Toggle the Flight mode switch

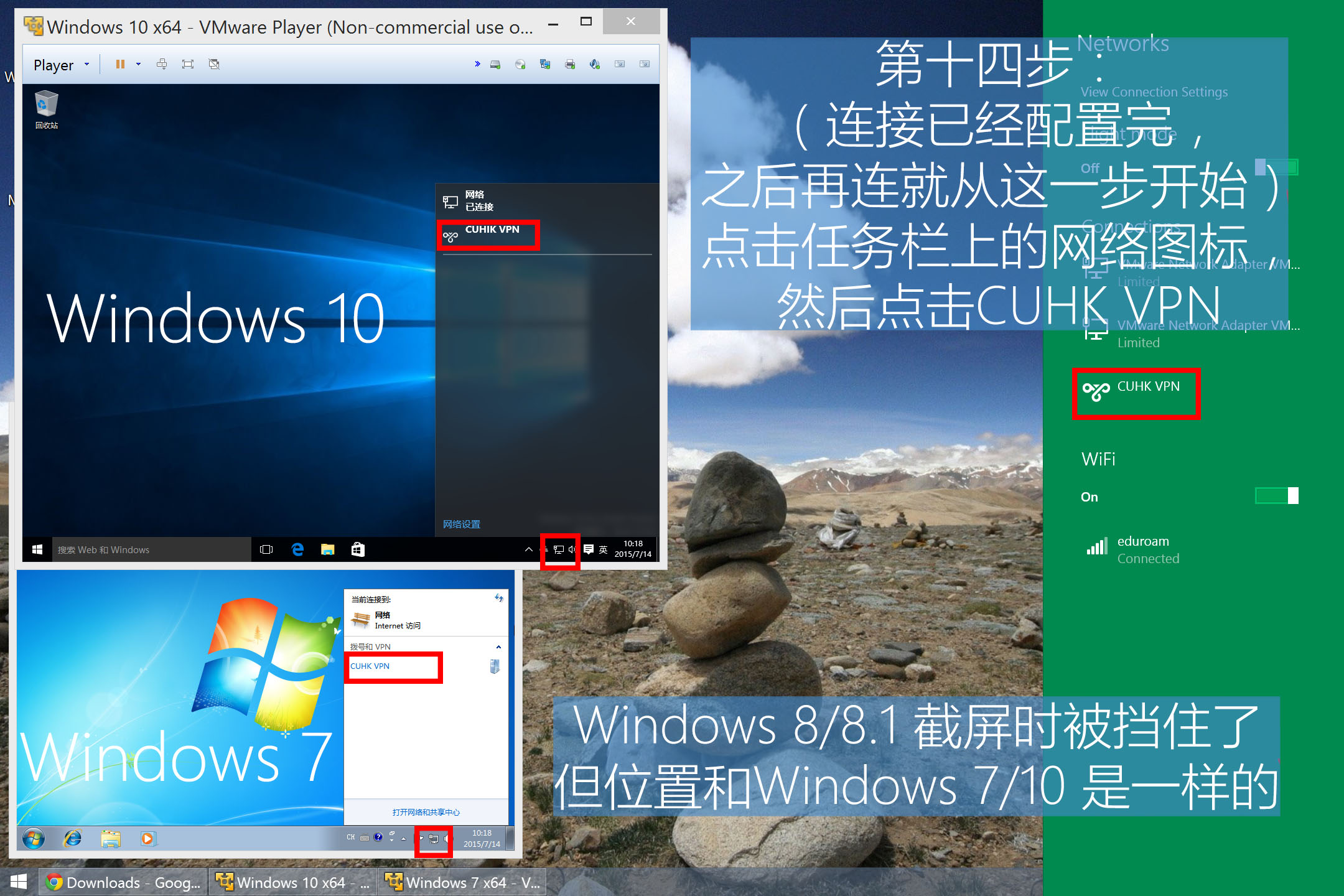(1276, 167)
